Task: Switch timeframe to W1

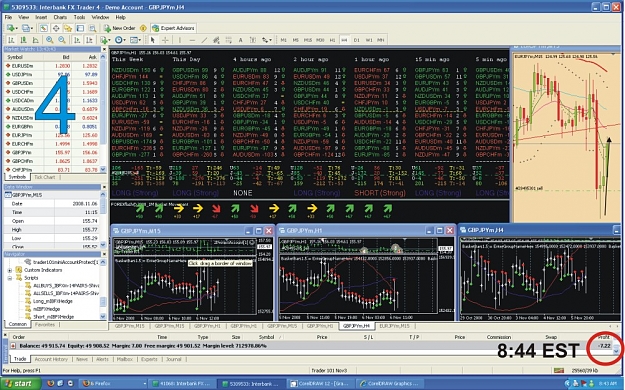Action: 369,40
